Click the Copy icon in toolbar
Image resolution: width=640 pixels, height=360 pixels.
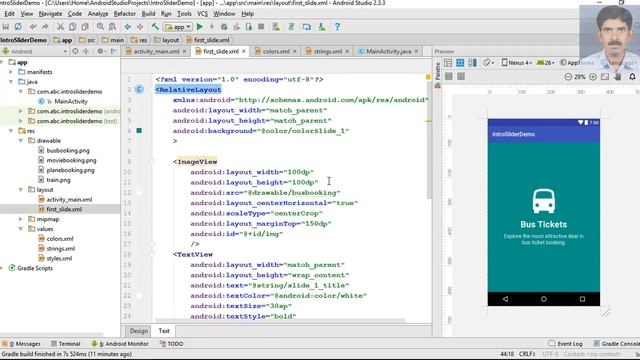(x=73, y=27)
